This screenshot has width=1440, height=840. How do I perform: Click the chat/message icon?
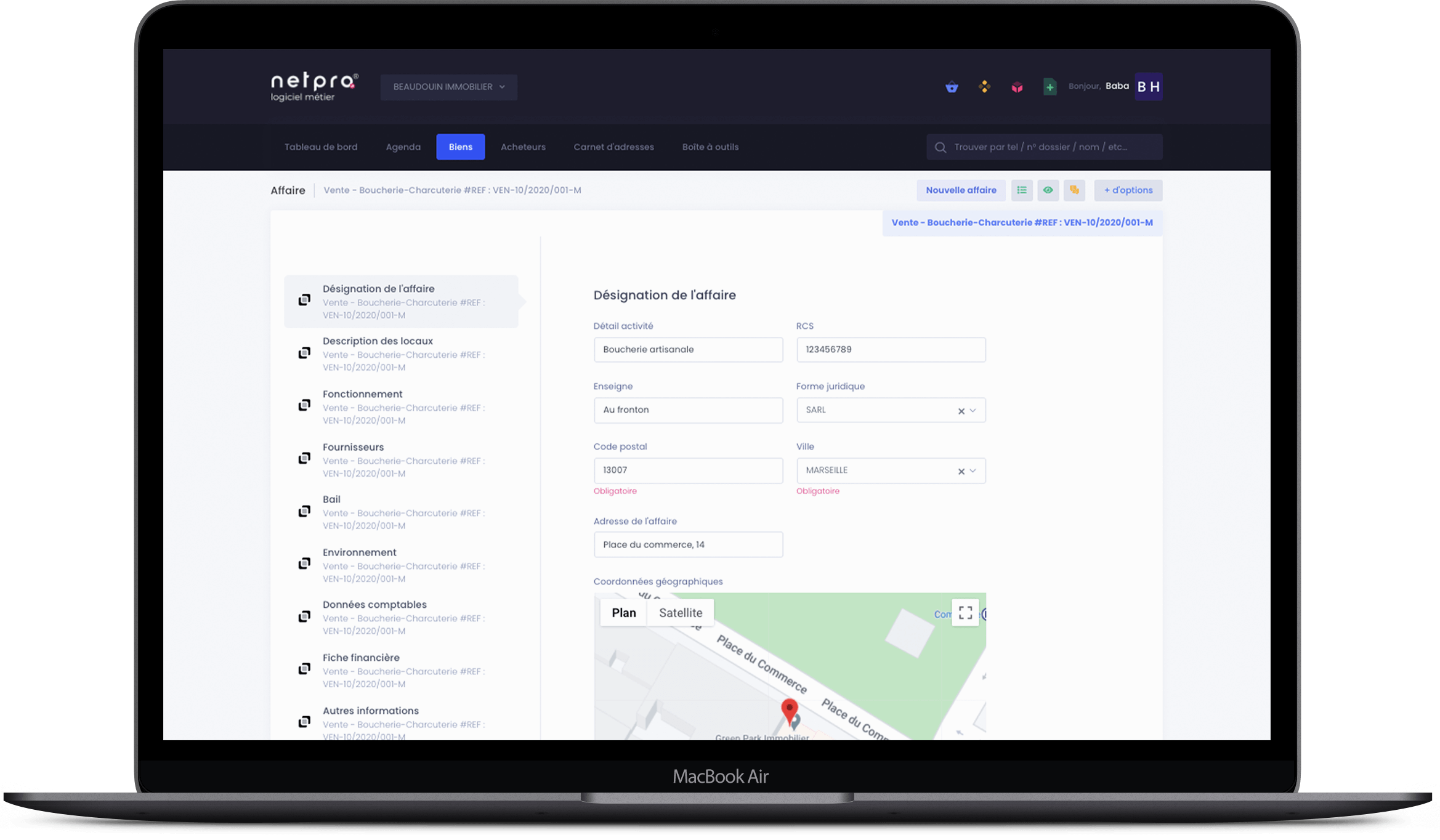click(x=1074, y=190)
